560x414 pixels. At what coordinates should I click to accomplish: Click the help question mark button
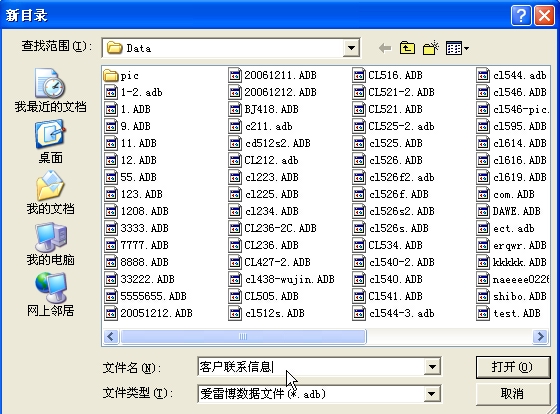click(521, 16)
